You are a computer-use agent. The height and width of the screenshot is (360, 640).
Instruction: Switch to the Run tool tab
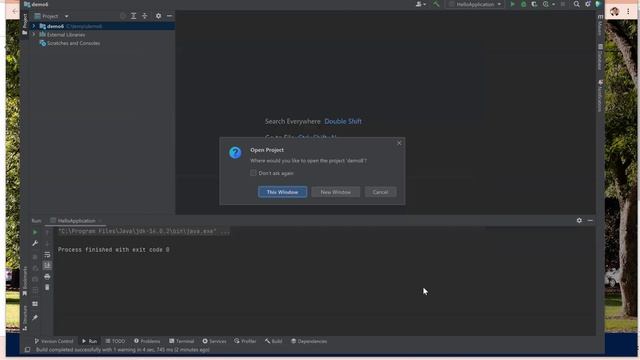[x=89, y=341]
